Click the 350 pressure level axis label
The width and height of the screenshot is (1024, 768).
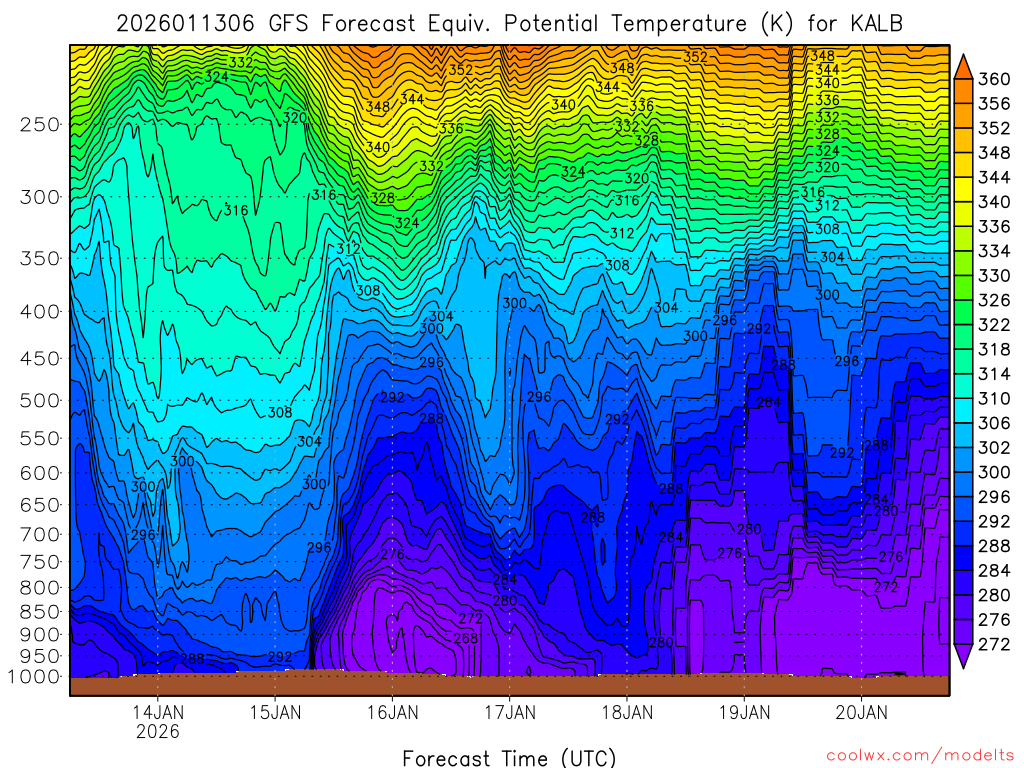[40, 258]
